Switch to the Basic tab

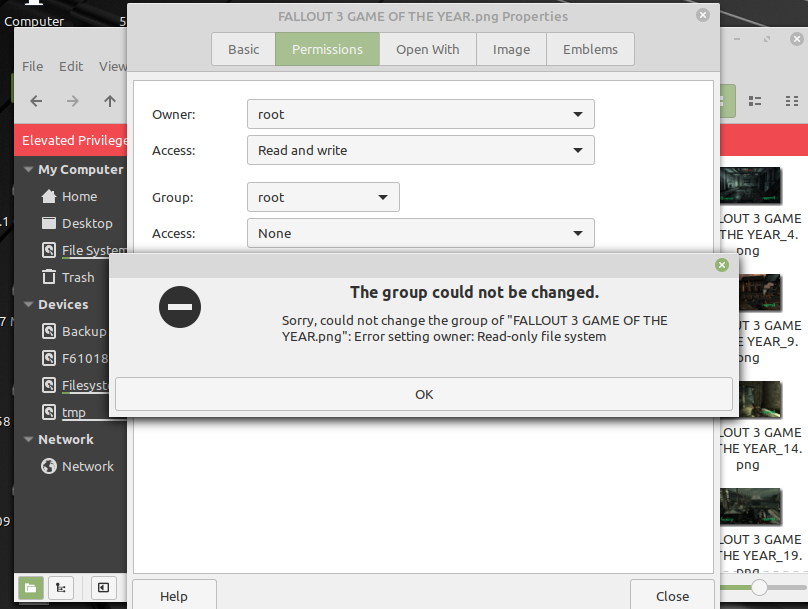pyautogui.click(x=243, y=49)
